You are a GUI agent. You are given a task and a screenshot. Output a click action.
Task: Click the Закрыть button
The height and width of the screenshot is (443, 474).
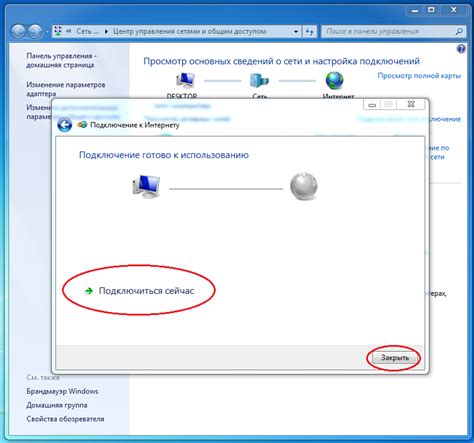pyautogui.click(x=395, y=358)
